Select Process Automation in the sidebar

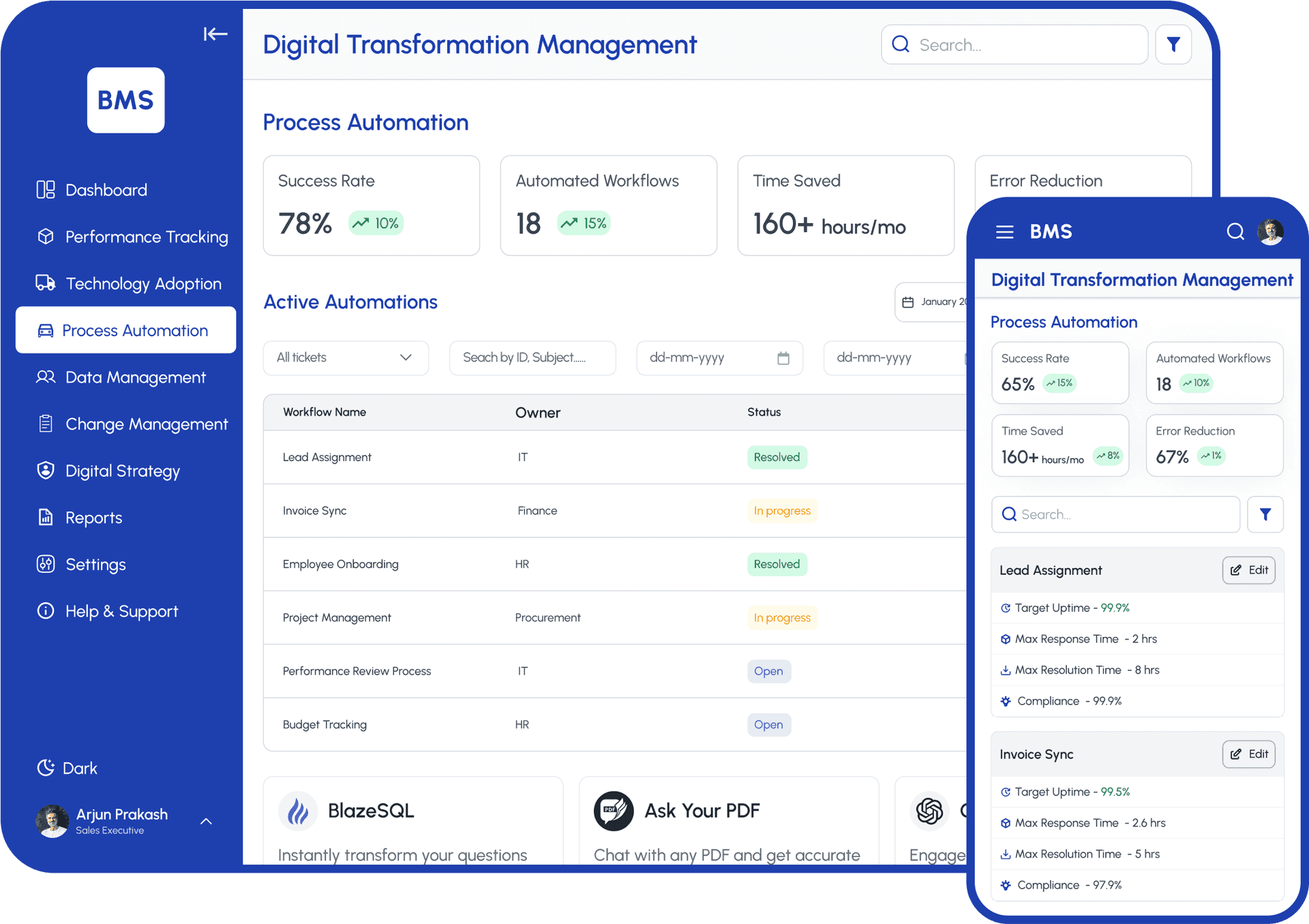pyautogui.click(x=134, y=330)
